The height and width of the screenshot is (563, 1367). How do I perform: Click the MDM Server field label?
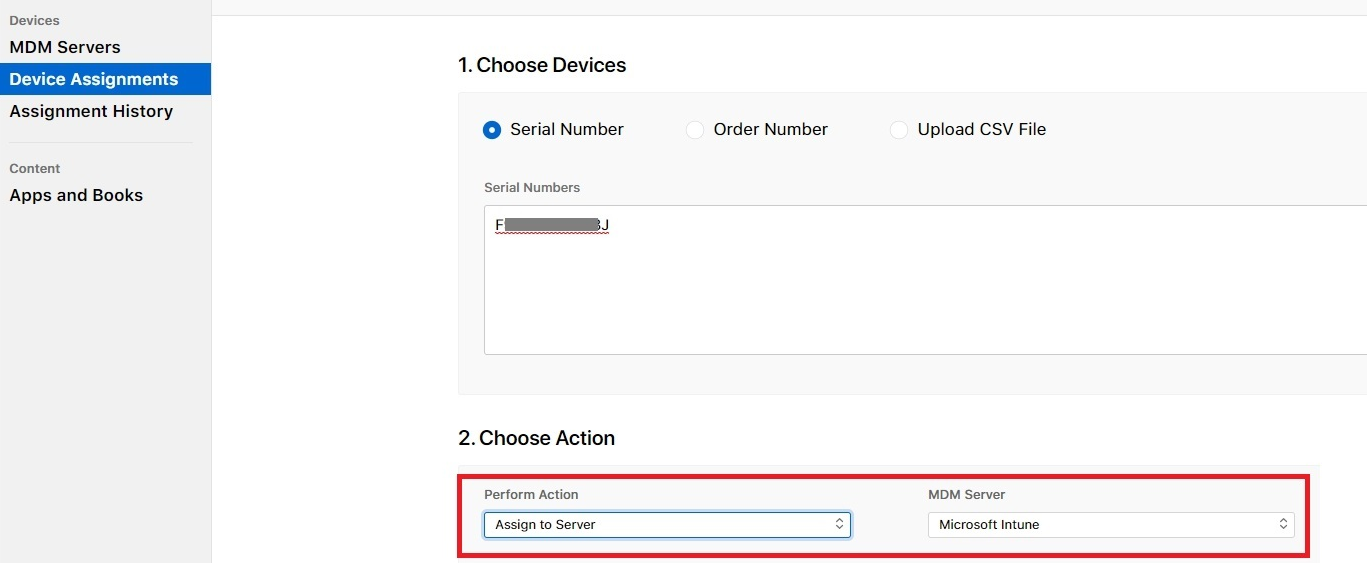click(x=966, y=494)
